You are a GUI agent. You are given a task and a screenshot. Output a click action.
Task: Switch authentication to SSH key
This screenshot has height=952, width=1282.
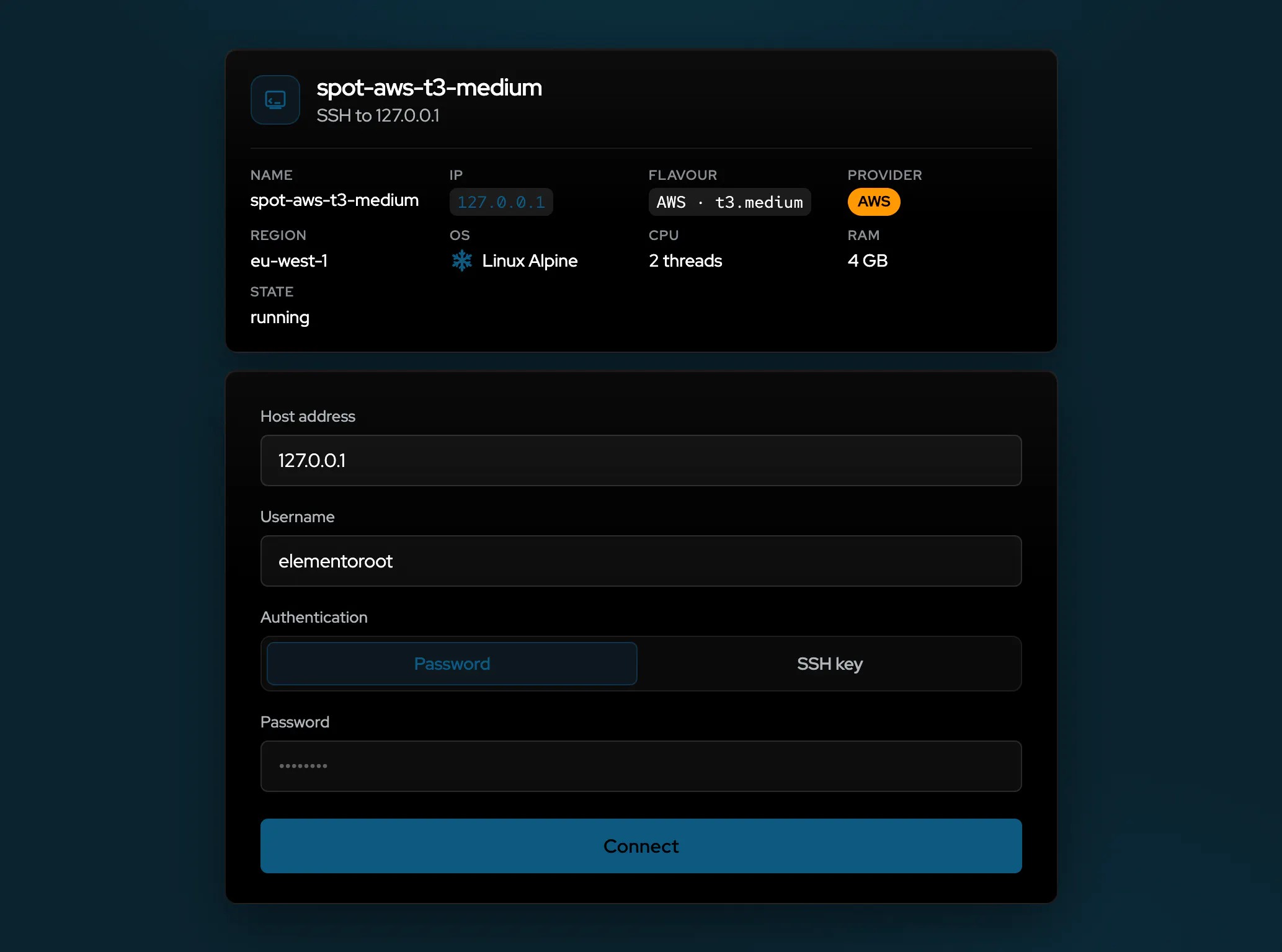(x=829, y=664)
